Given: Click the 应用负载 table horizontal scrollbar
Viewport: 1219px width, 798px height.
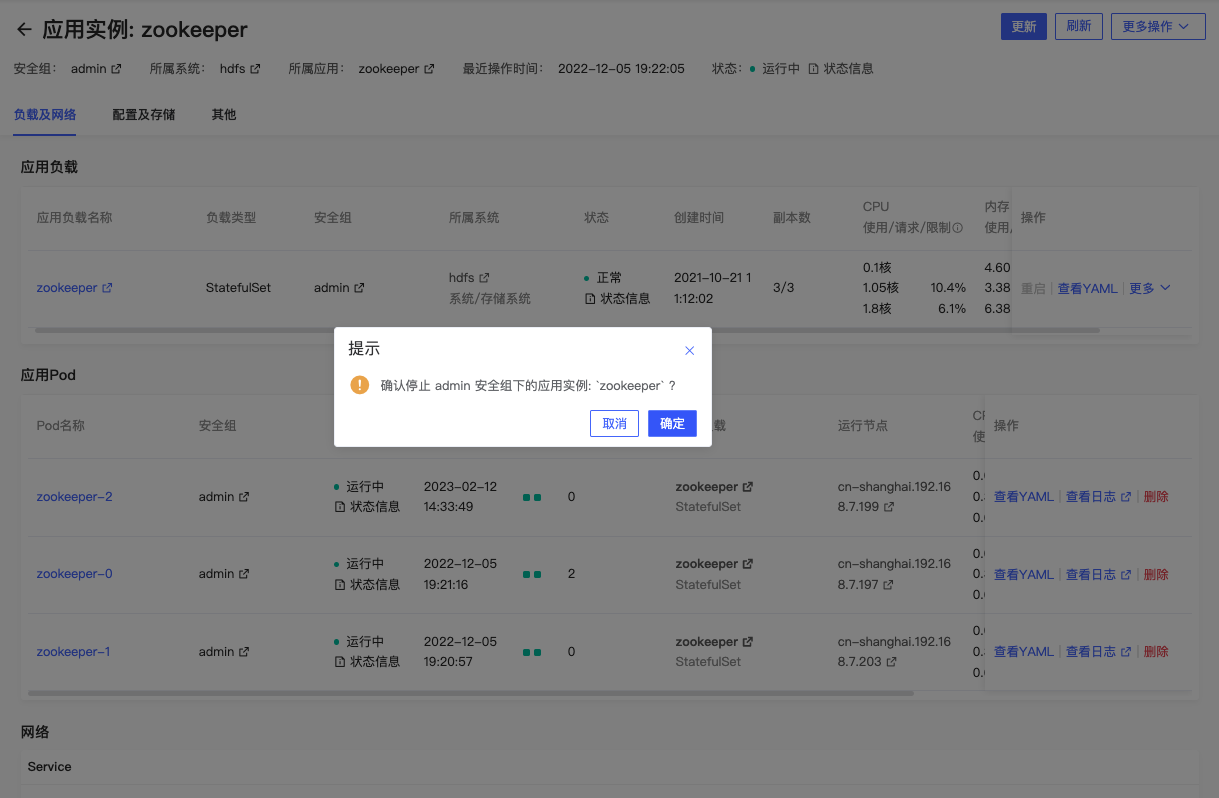Looking at the screenshot, I should (567, 330).
